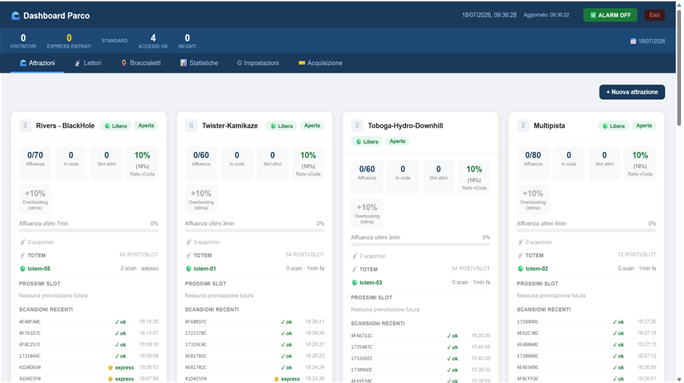Toggle the Aperta badge on Toboga-Hydro-Downhill
Viewport: 684px width, 383px height.
click(x=397, y=141)
